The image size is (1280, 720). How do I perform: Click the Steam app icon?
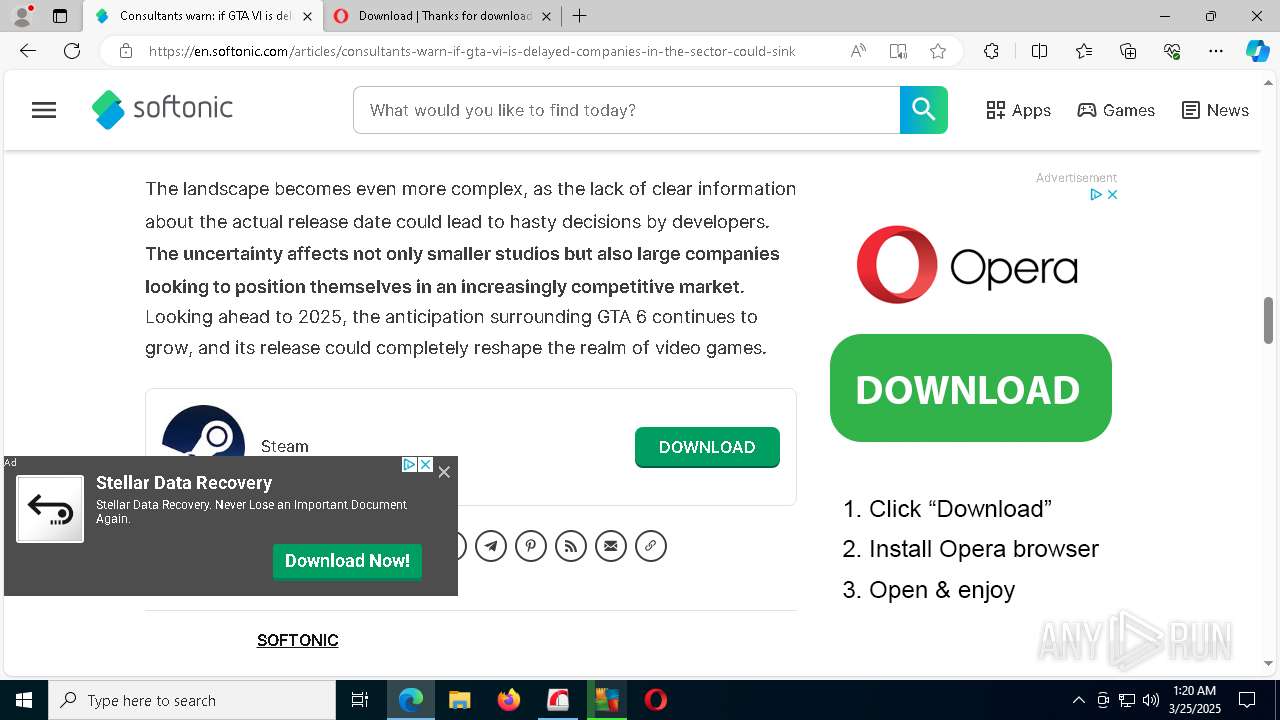(x=203, y=431)
